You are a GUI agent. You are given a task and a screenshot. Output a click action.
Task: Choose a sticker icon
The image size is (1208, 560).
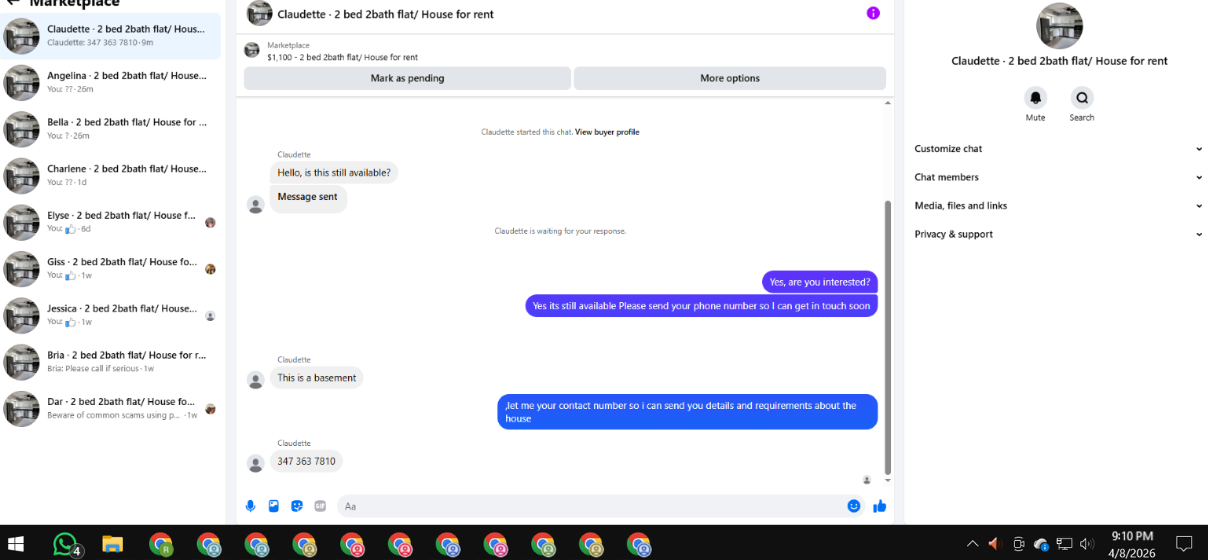tap(297, 506)
